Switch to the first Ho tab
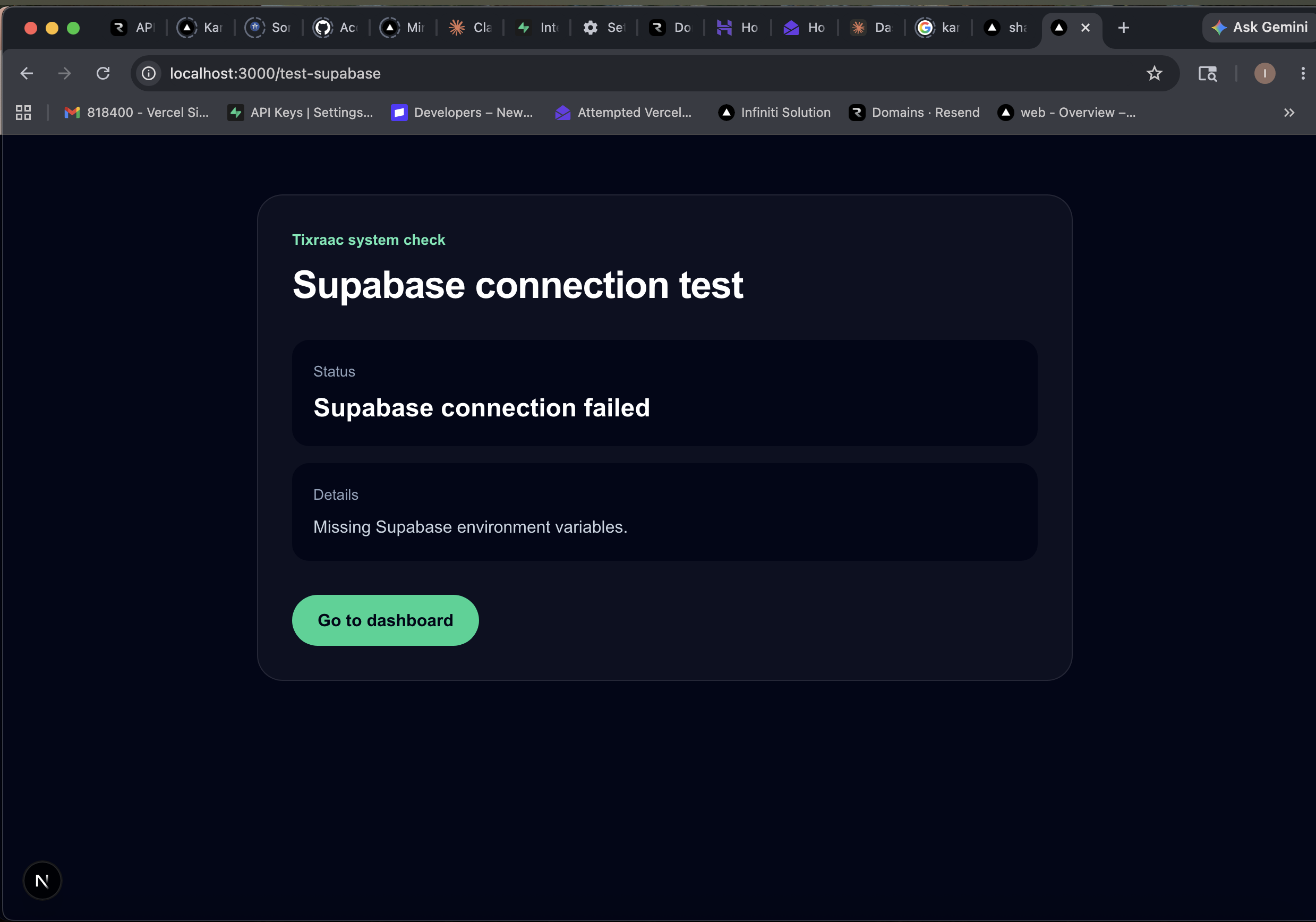This screenshot has height=922, width=1316. (x=737, y=28)
